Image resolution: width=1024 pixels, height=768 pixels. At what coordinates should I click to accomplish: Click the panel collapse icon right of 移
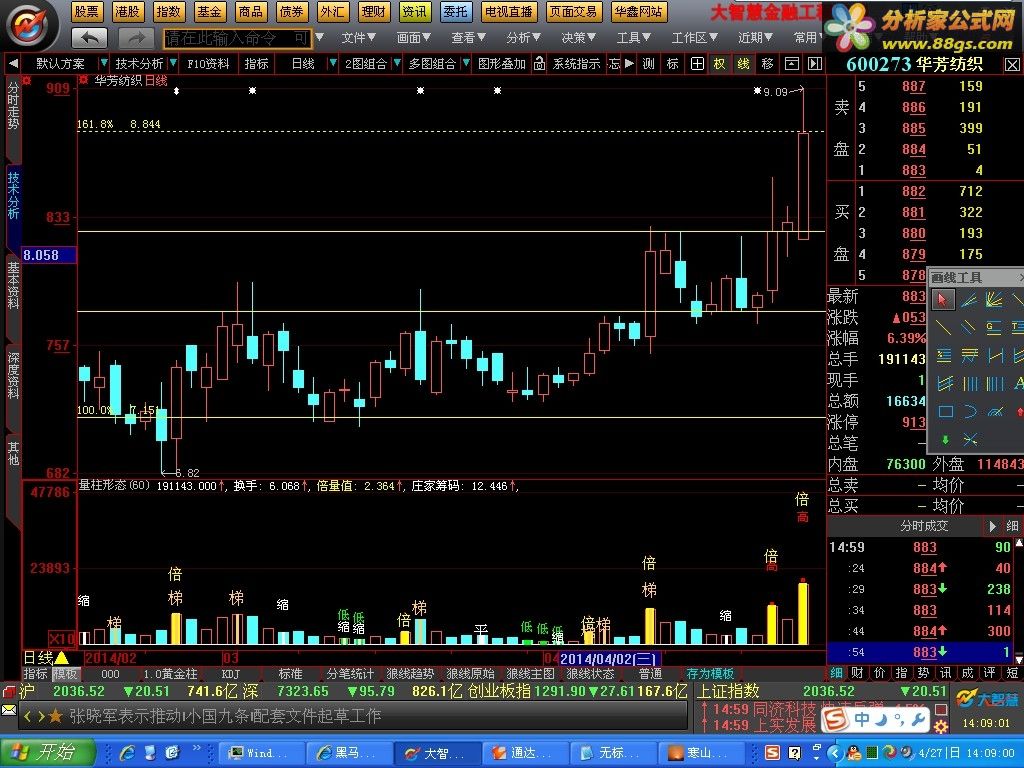792,63
